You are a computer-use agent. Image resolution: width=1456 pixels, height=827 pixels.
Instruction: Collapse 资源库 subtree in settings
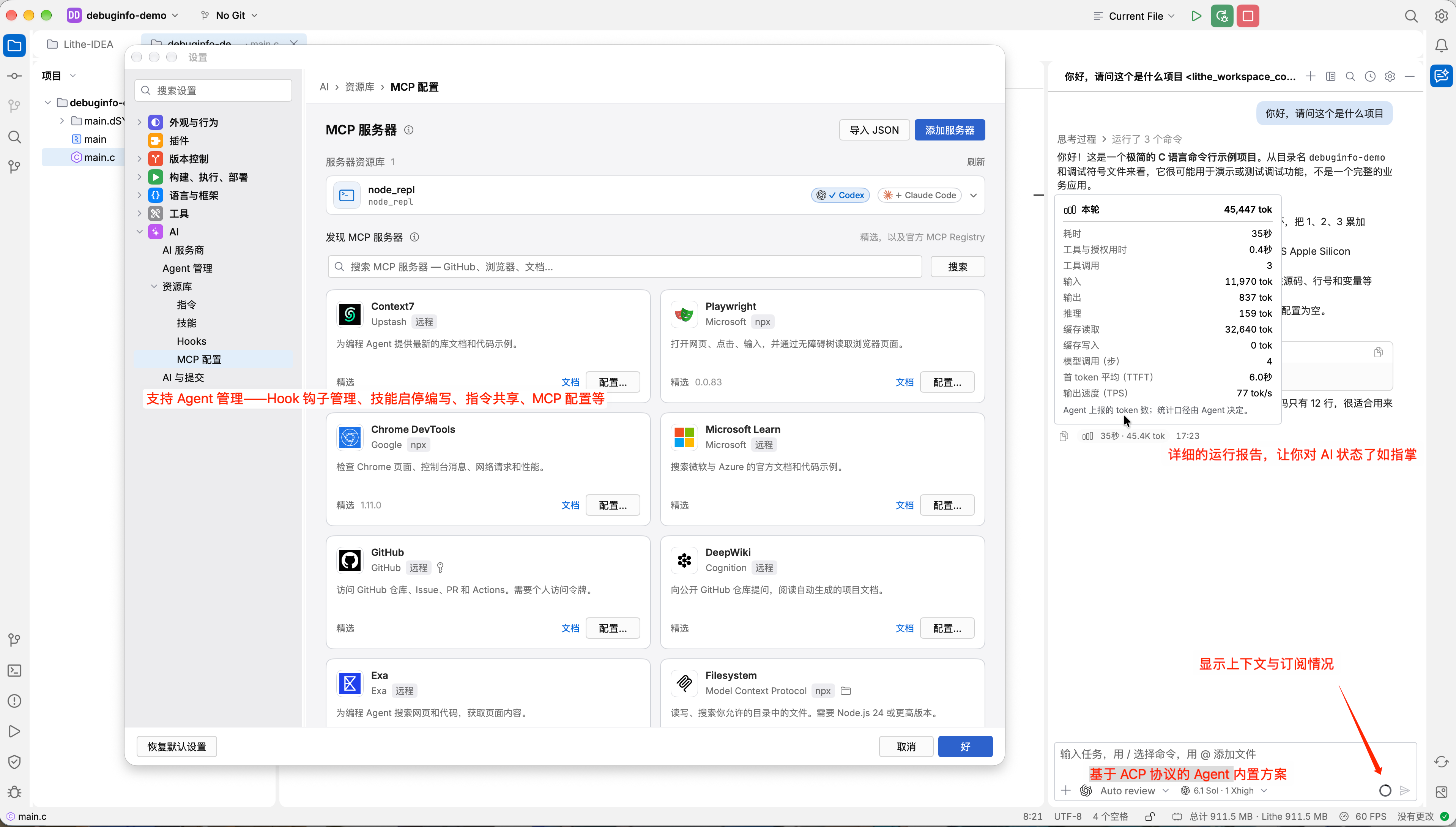(154, 286)
